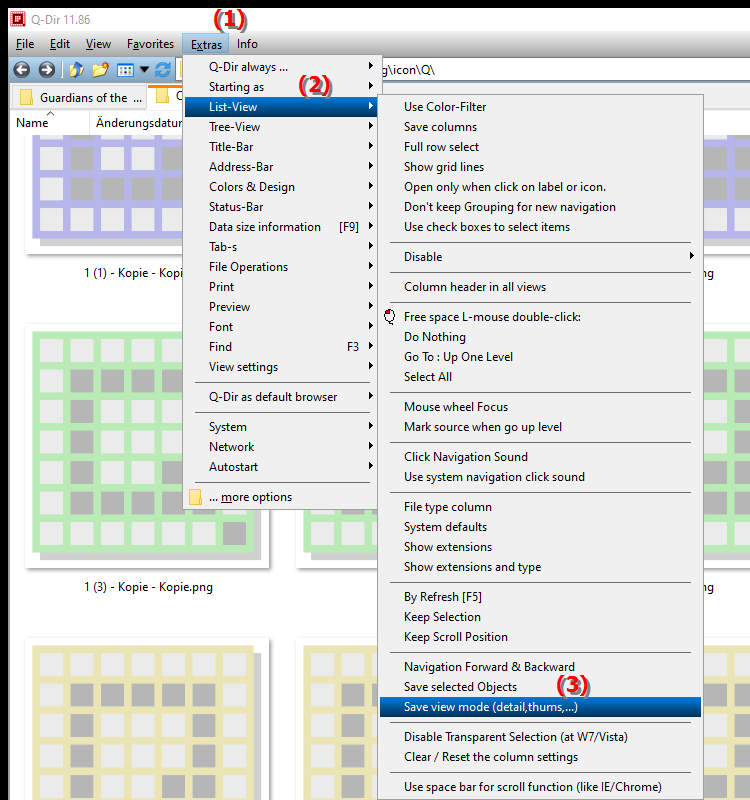Viewport: 750px width, 800px height.
Task: Sort by the Name column header
Action: tap(50, 122)
